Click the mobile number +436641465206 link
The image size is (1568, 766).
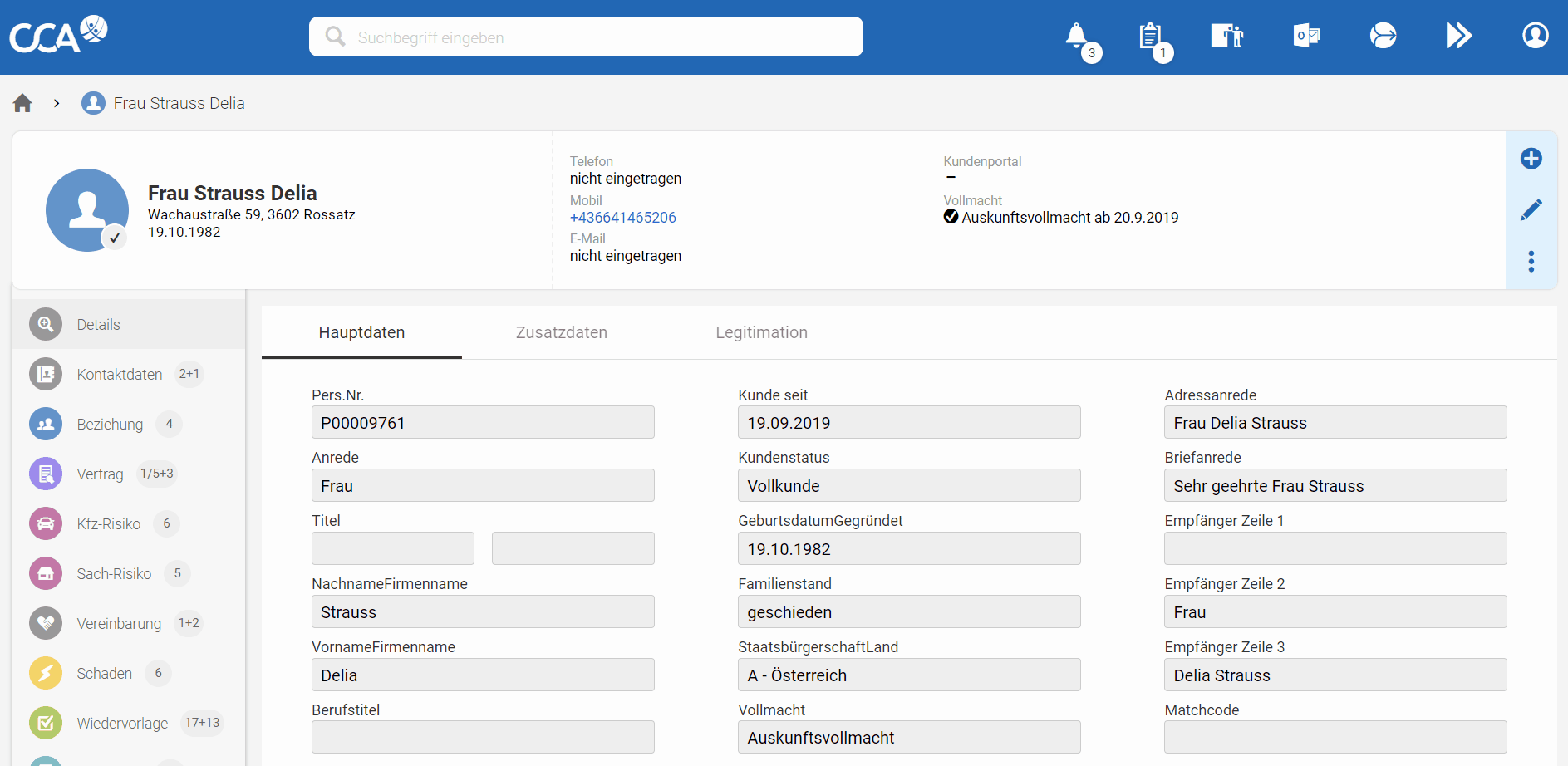623,218
